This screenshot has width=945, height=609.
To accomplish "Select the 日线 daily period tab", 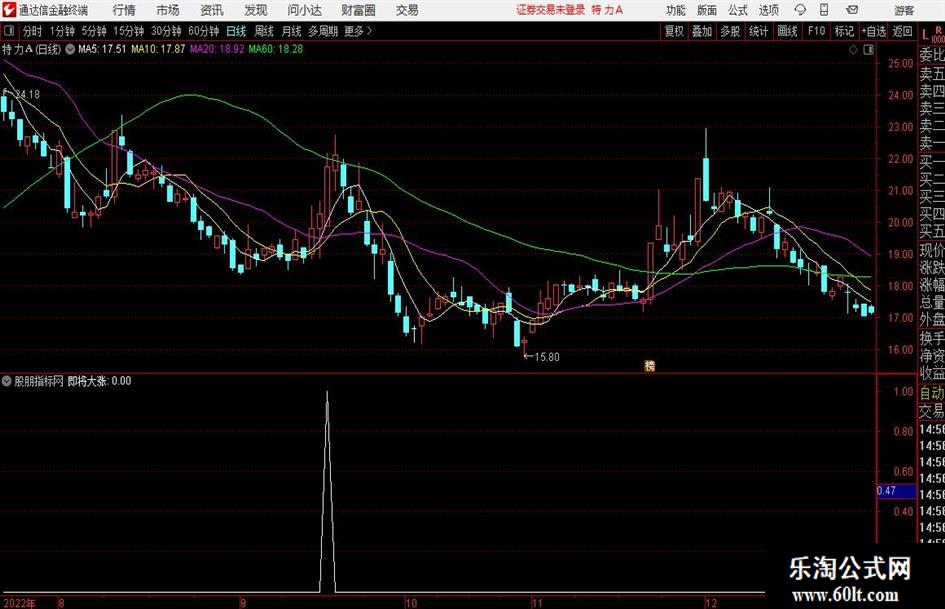I will pyautogui.click(x=236, y=31).
